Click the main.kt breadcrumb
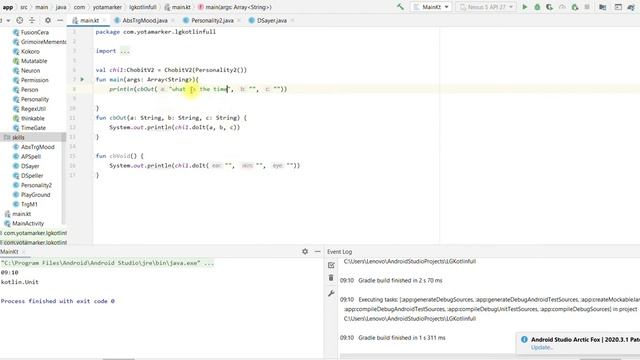Viewport: 640px width, 360px height. (x=178, y=7)
